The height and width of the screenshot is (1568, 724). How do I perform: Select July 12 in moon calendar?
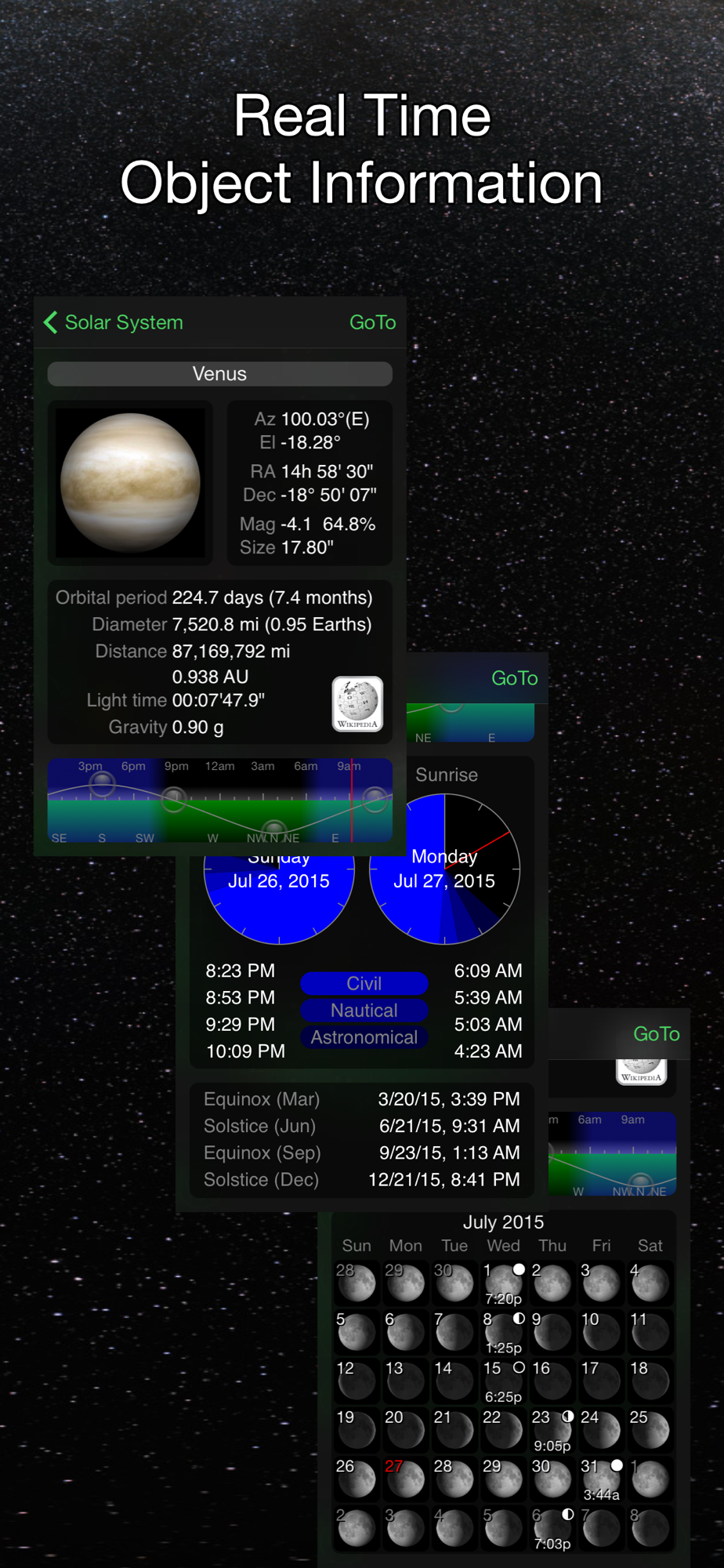click(357, 1381)
